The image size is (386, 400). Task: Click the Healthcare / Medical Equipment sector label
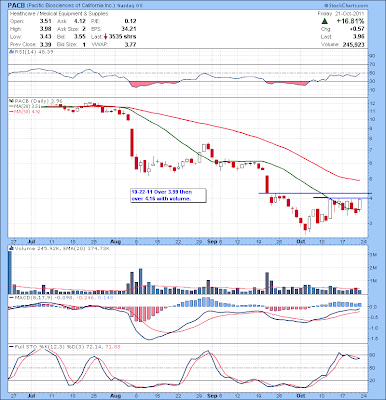click(x=59, y=14)
